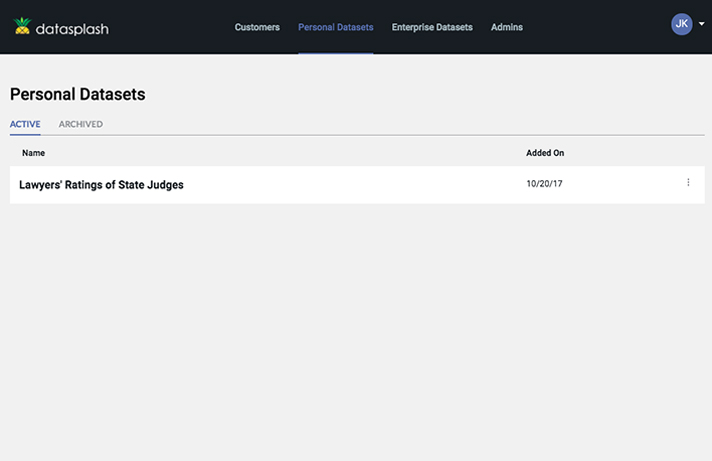
Task: Open the Customers section
Action: [x=257, y=27]
